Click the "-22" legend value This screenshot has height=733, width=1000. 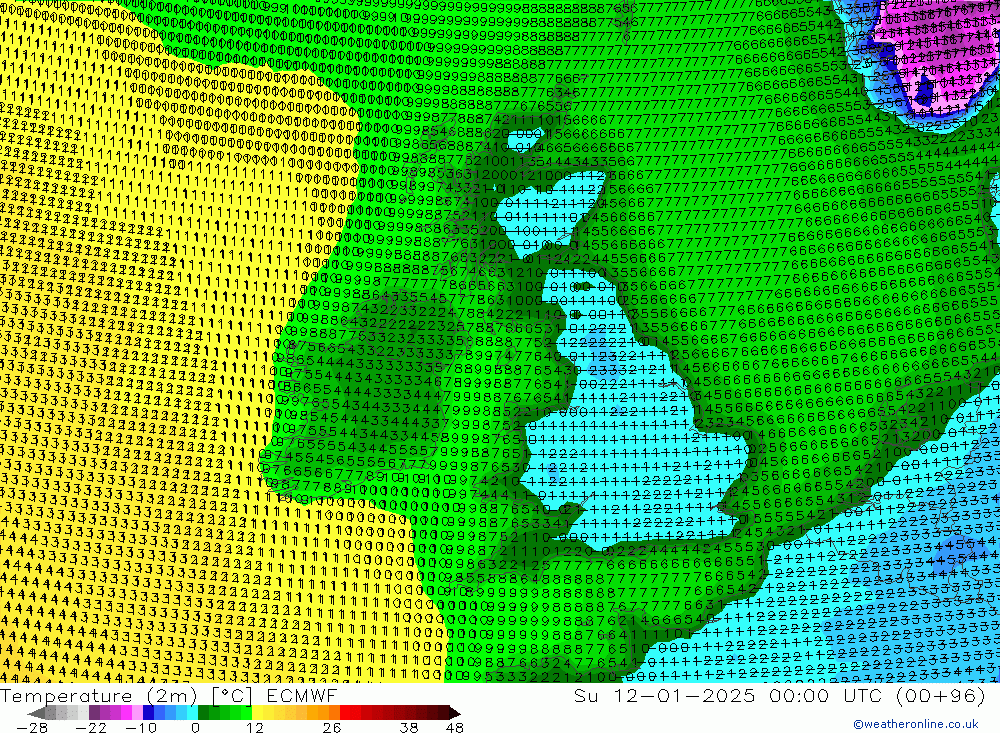coord(91,727)
